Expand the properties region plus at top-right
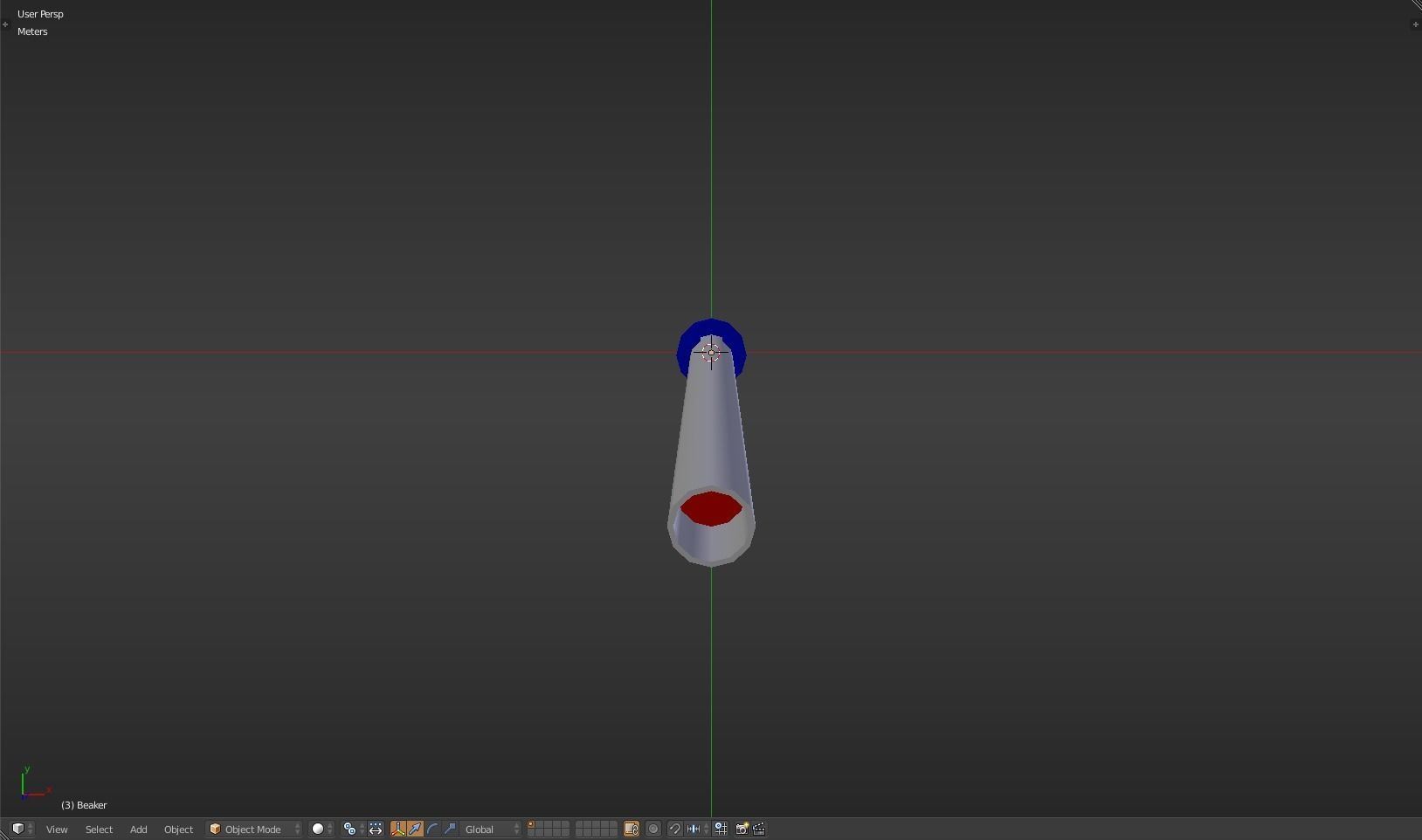Viewport: 1422px width, 840px height. pos(1415,24)
